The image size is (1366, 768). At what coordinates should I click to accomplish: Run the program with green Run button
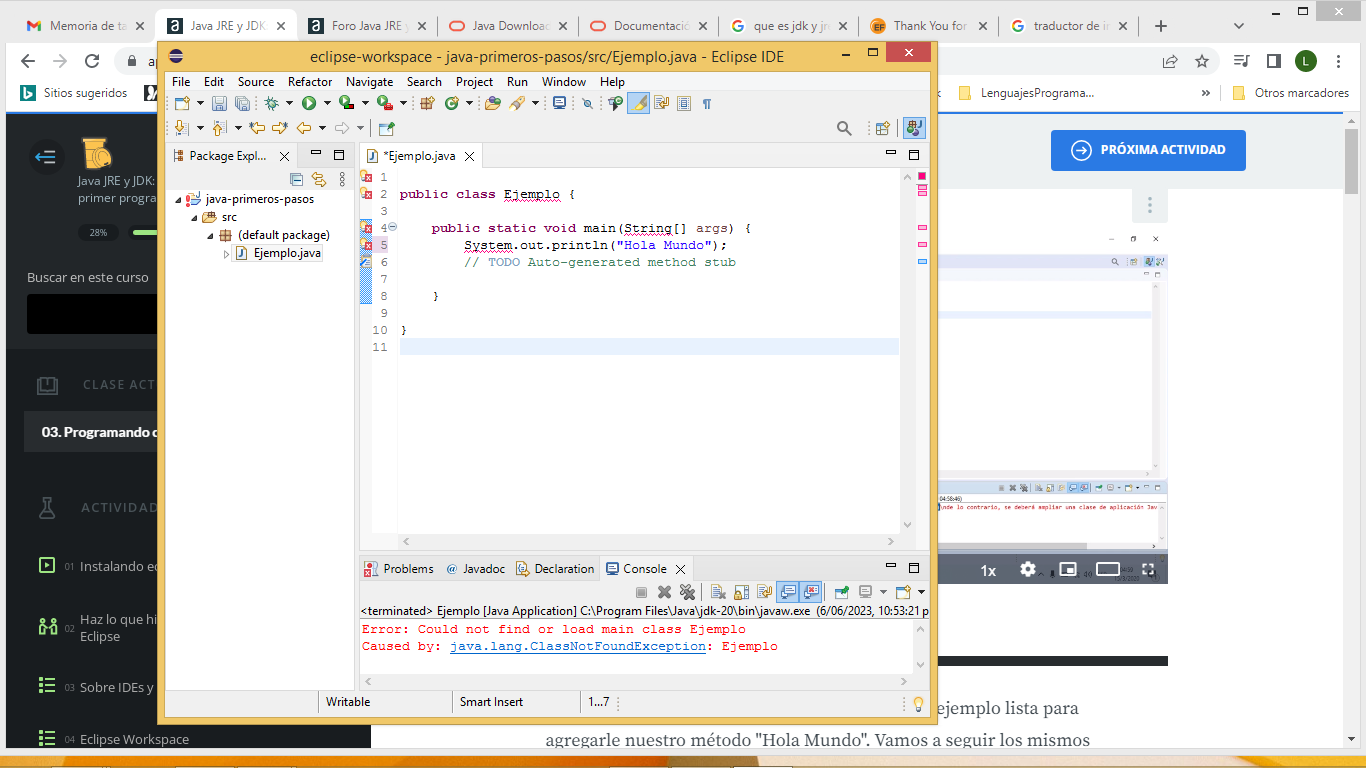309,103
